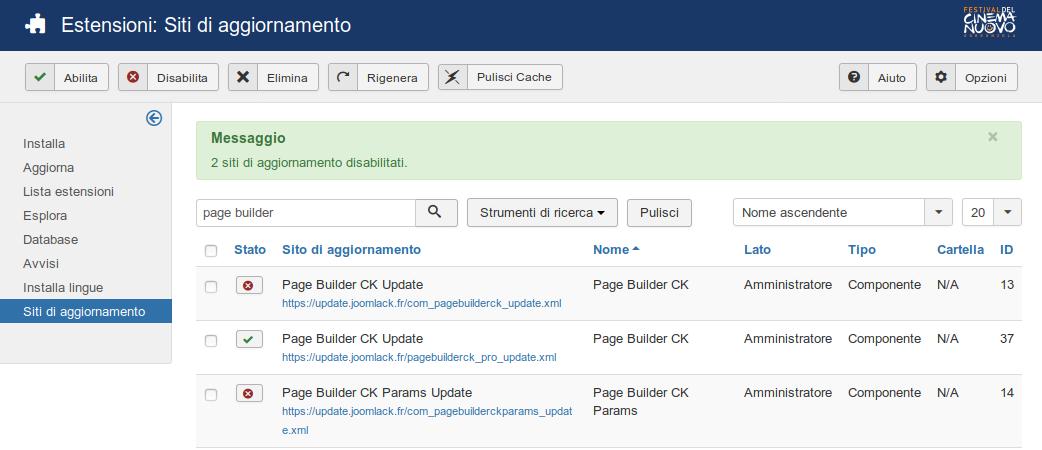Viewport: 1042px width, 450px height.
Task: Toggle the green enabled status of ID 37
Action: (x=249, y=340)
